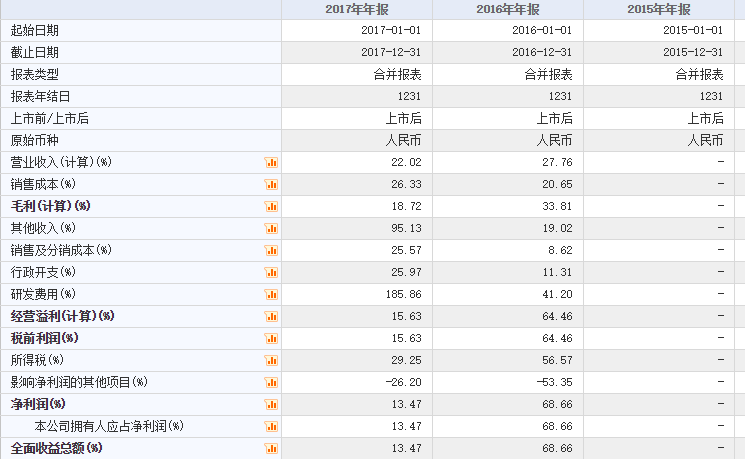Show chart for 其他收入(%) row
The image size is (745, 459).
tap(271, 229)
